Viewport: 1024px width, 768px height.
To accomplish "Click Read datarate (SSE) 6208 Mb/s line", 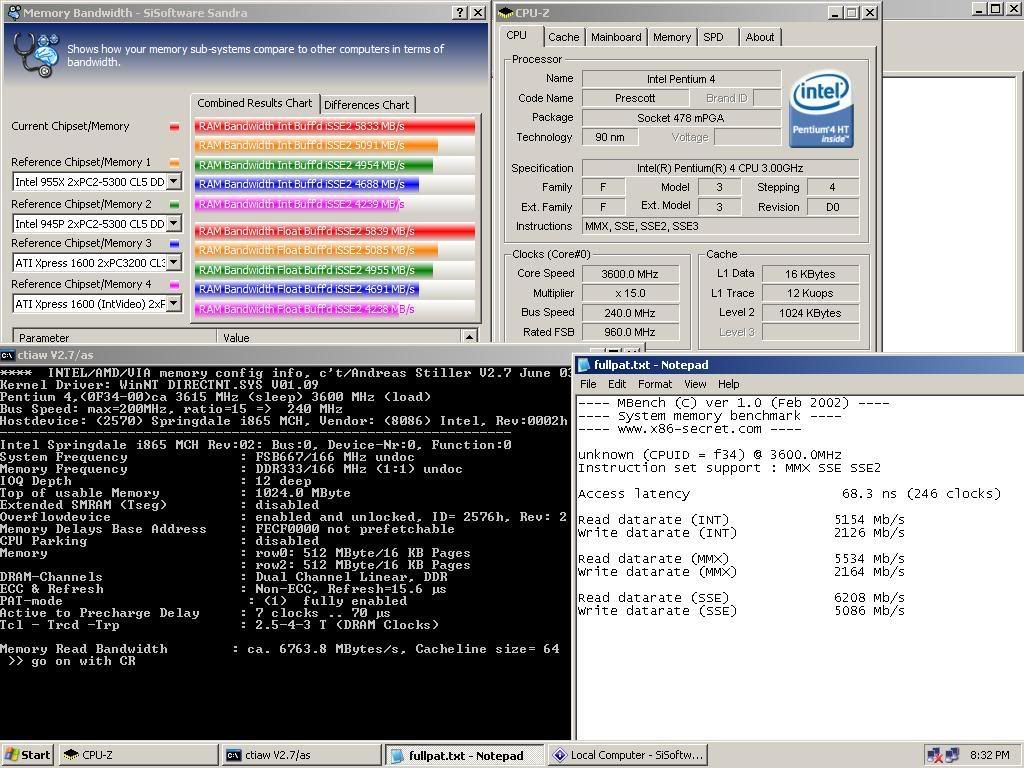I will pos(741,598).
